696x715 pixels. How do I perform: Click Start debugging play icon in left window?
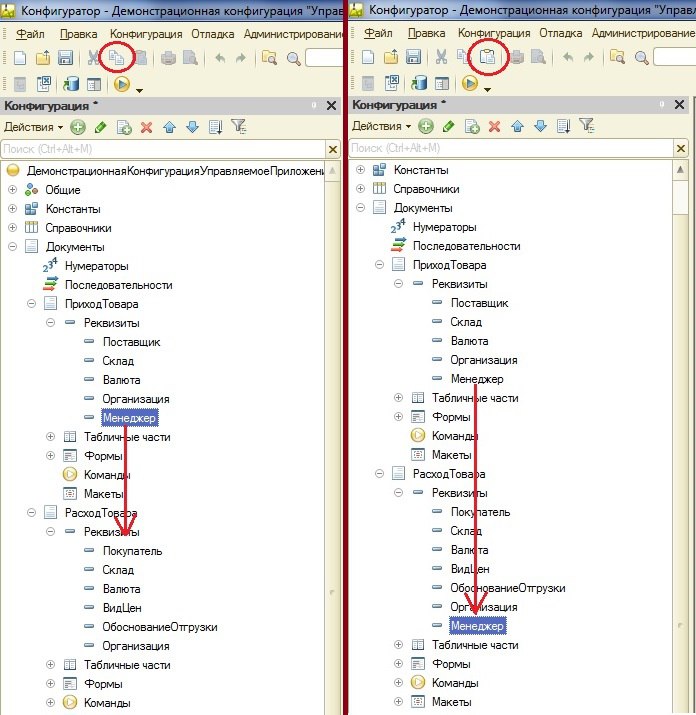[x=122, y=84]
